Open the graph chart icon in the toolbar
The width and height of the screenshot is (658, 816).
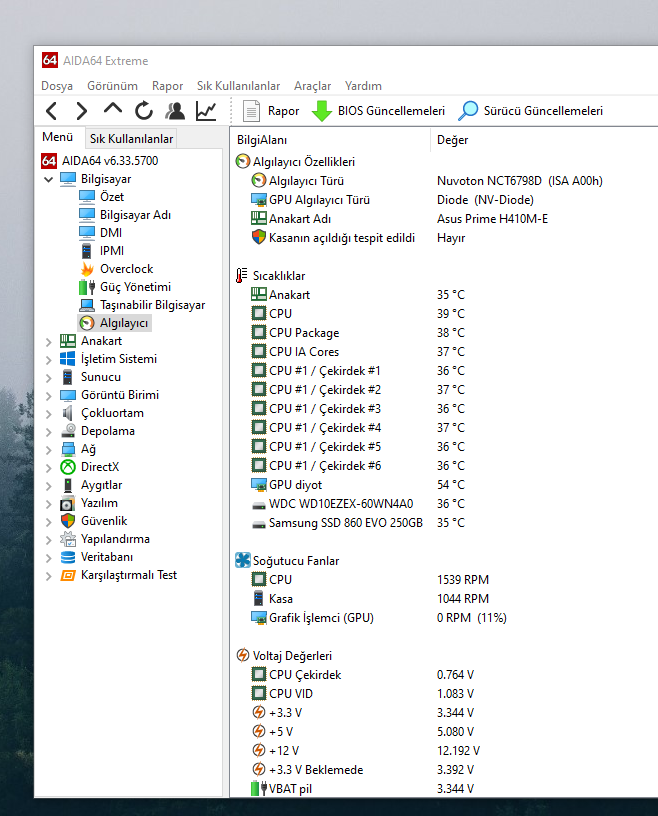[x=206, y=111]
